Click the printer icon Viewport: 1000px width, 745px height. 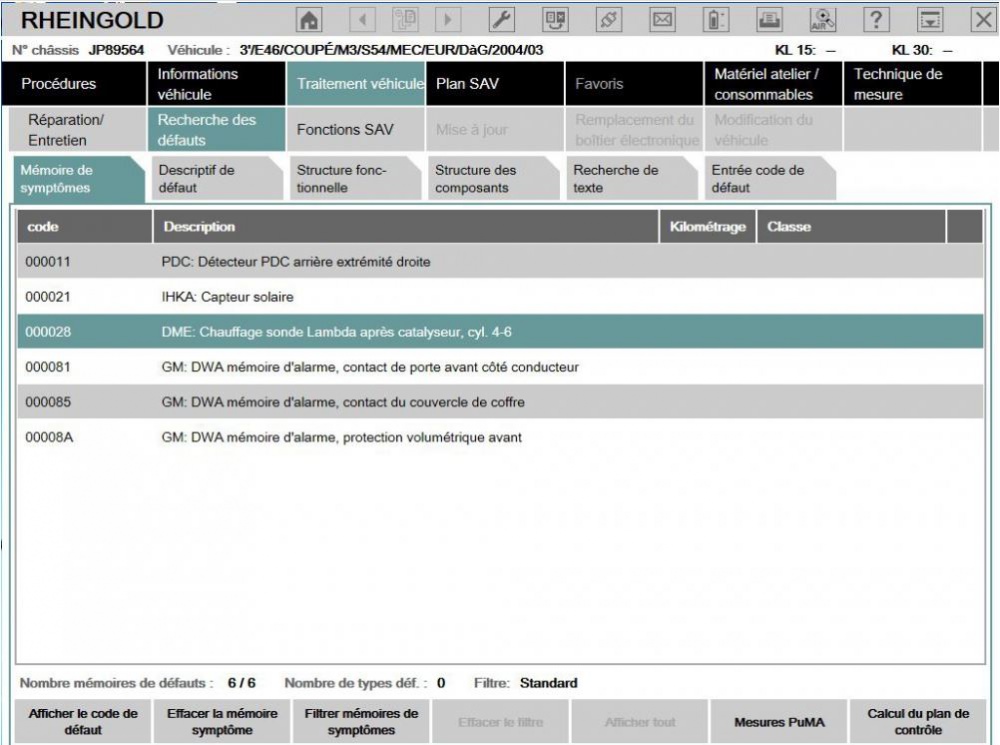click(x=770, y=20)
